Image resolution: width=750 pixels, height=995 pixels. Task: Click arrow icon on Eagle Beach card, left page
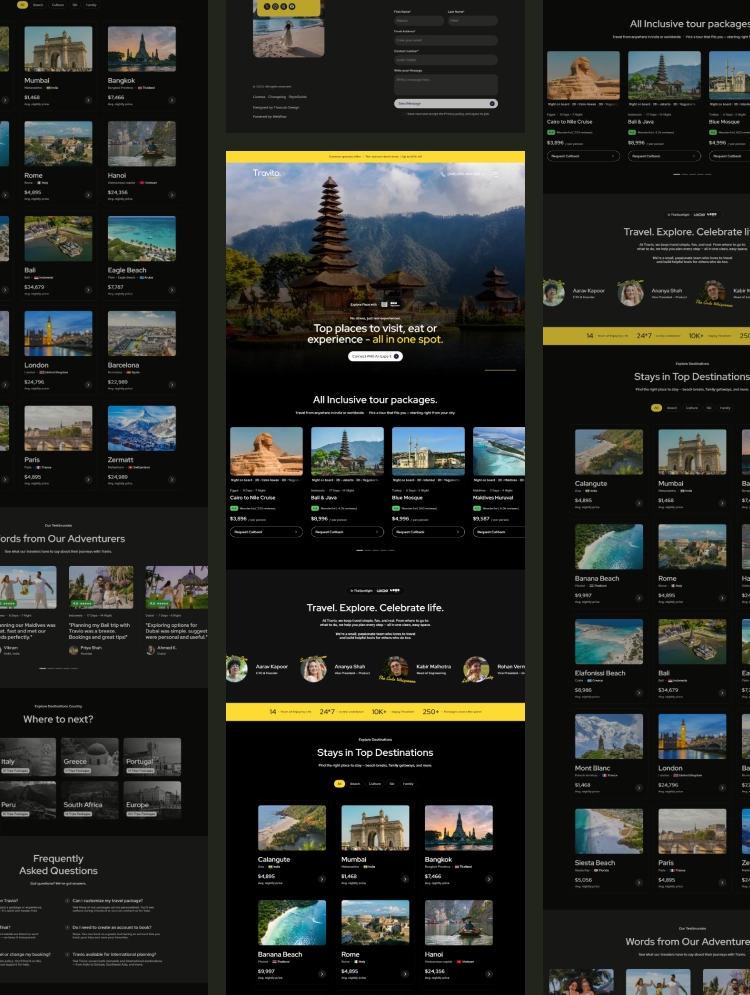(172, 290)
